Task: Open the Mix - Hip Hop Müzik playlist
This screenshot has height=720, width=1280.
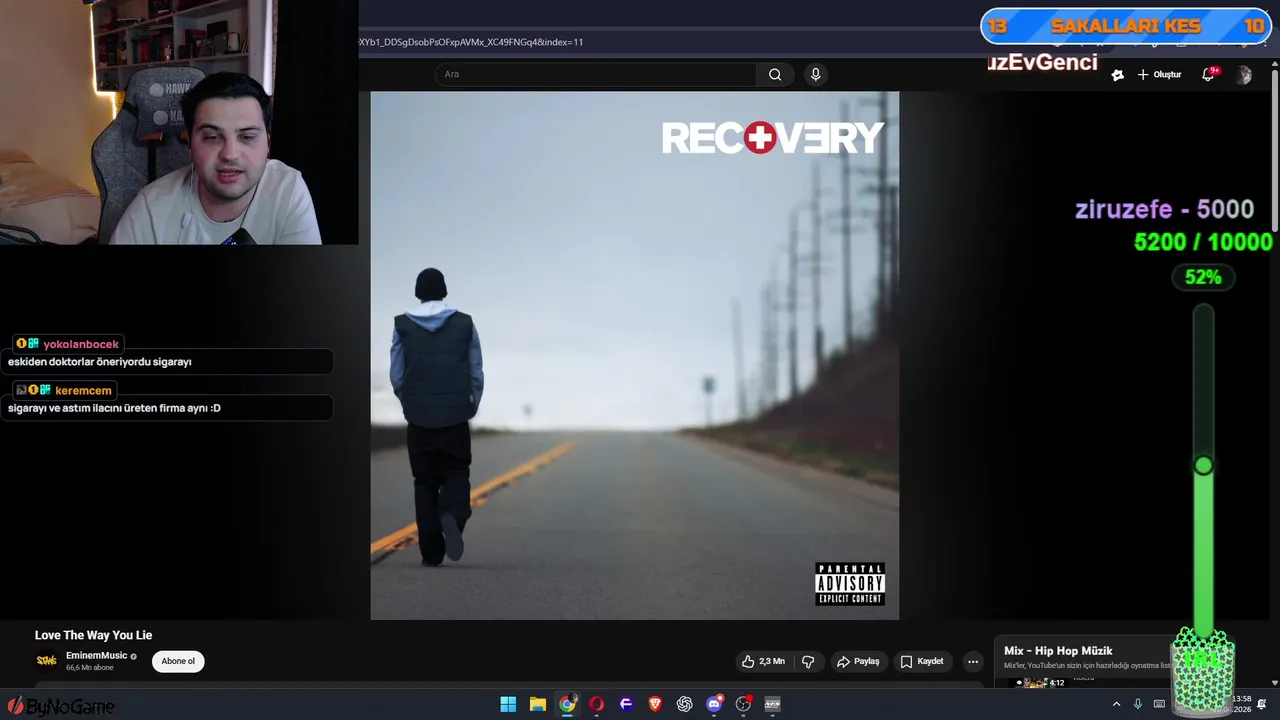Action: (1058, 651)
